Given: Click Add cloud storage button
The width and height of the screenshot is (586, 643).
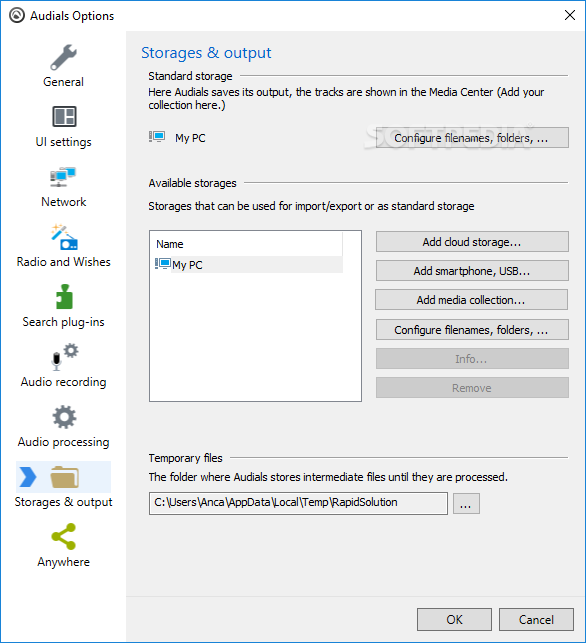Looking at the screenshot, I should pos(472,242).
